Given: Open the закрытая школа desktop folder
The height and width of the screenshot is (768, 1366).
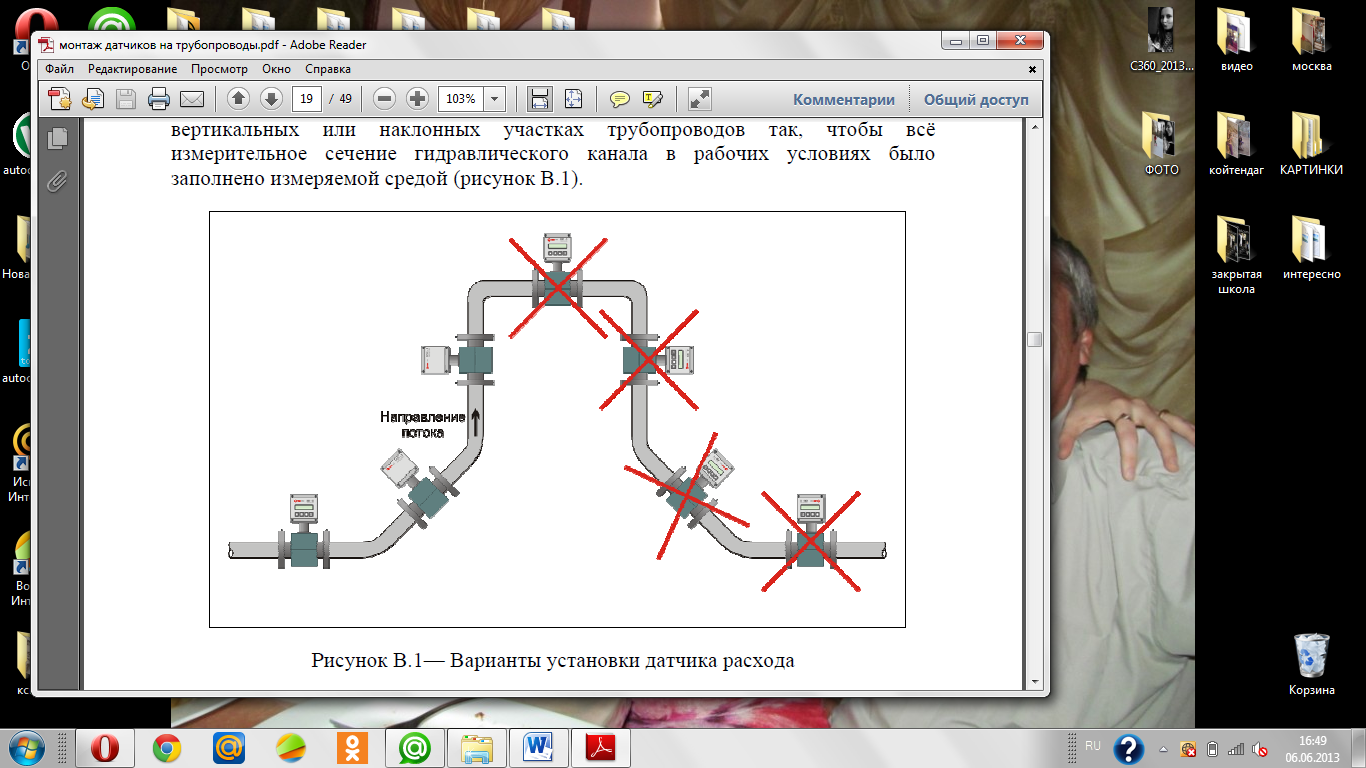Looking at the screenshot, I should click(1236, 254).
